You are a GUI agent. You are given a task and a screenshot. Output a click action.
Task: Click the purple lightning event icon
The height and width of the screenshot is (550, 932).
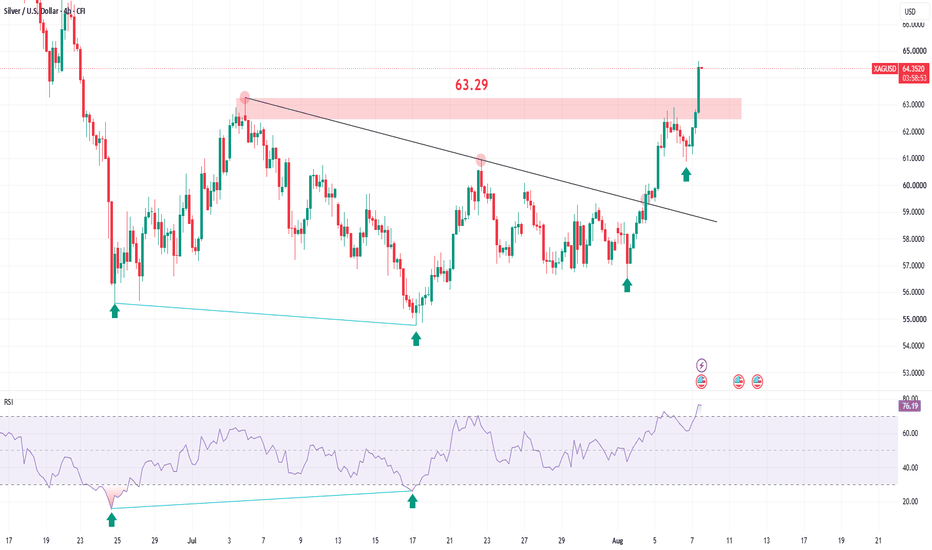[701, 365]
